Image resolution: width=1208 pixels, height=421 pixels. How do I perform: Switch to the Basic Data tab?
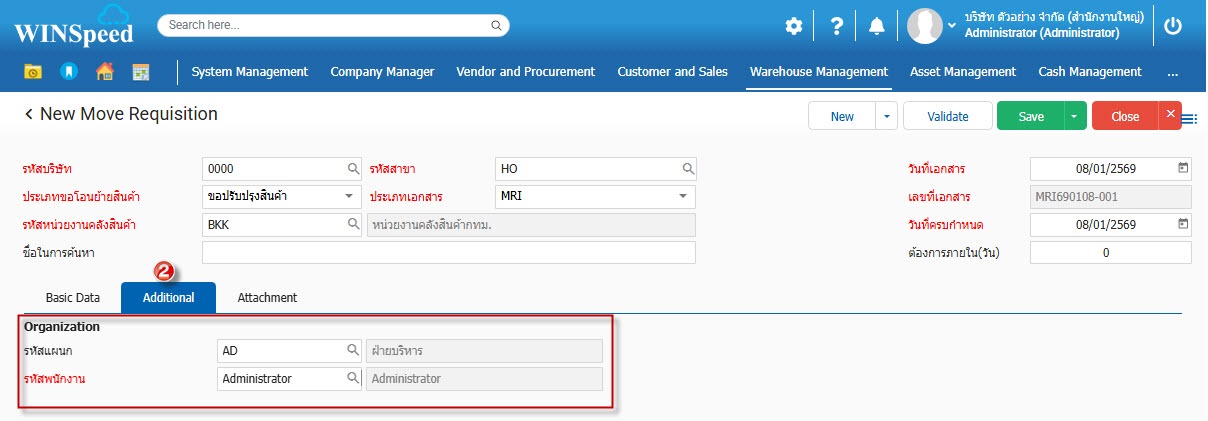73,298
